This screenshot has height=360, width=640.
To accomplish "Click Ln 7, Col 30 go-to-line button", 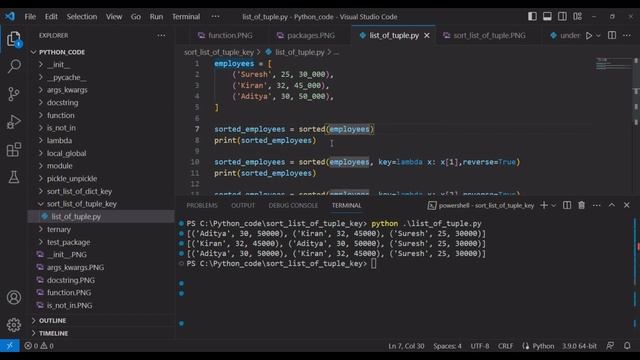I will (x=406, y=346).
